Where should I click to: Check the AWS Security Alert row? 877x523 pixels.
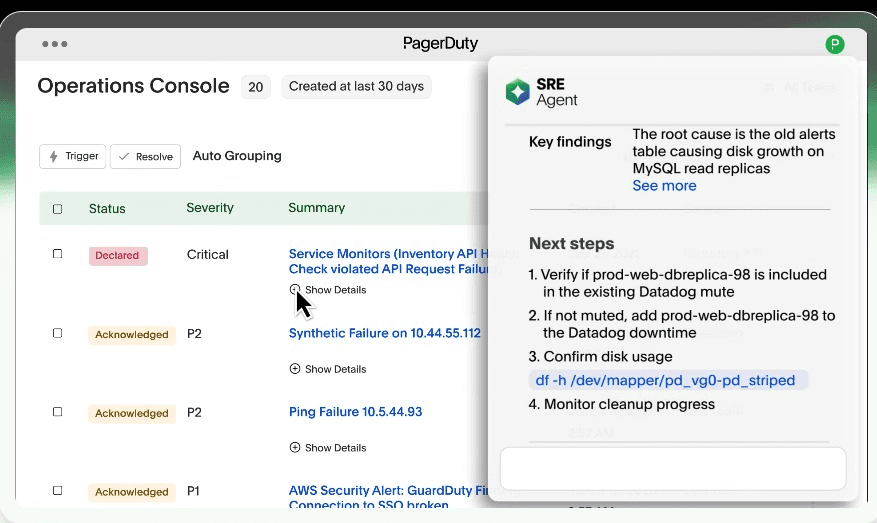pyautogui.click(x=57, y=491)
